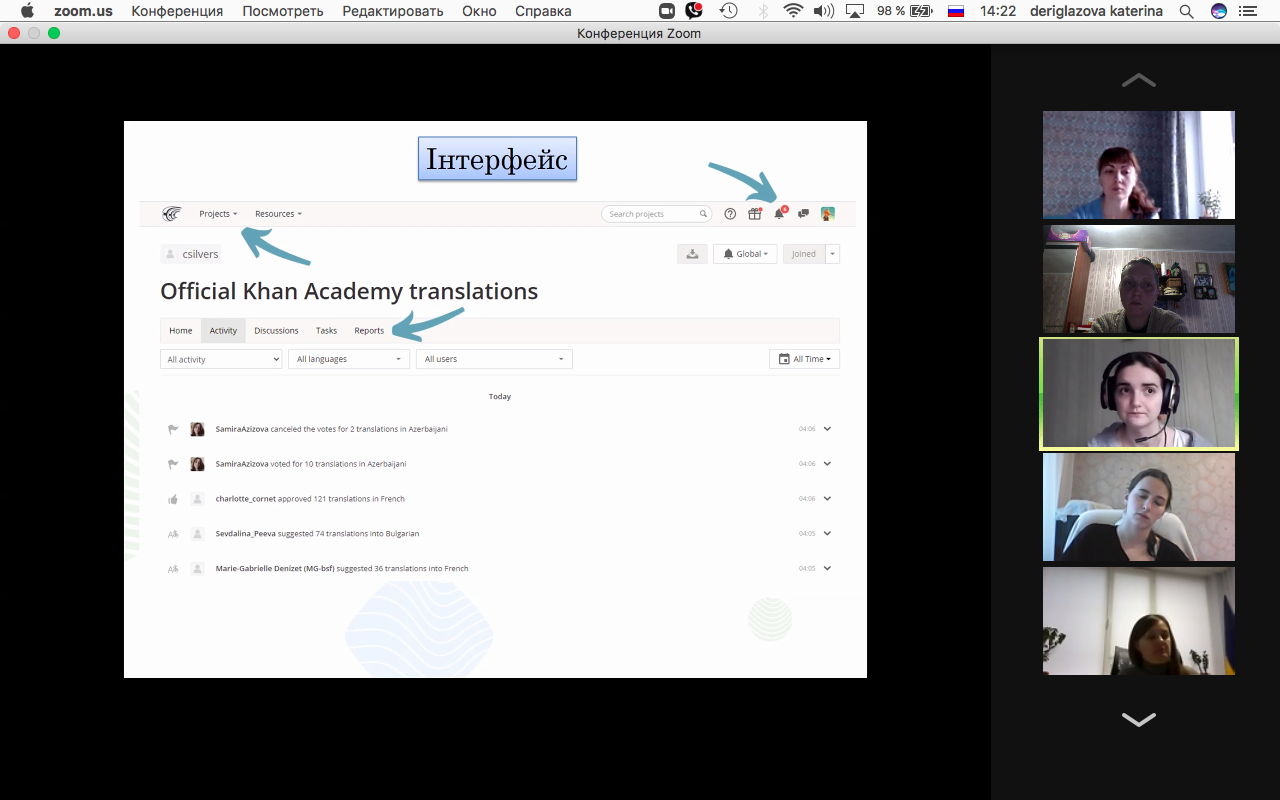
Task: Open the All users dropdown
Action: point(494,359)
